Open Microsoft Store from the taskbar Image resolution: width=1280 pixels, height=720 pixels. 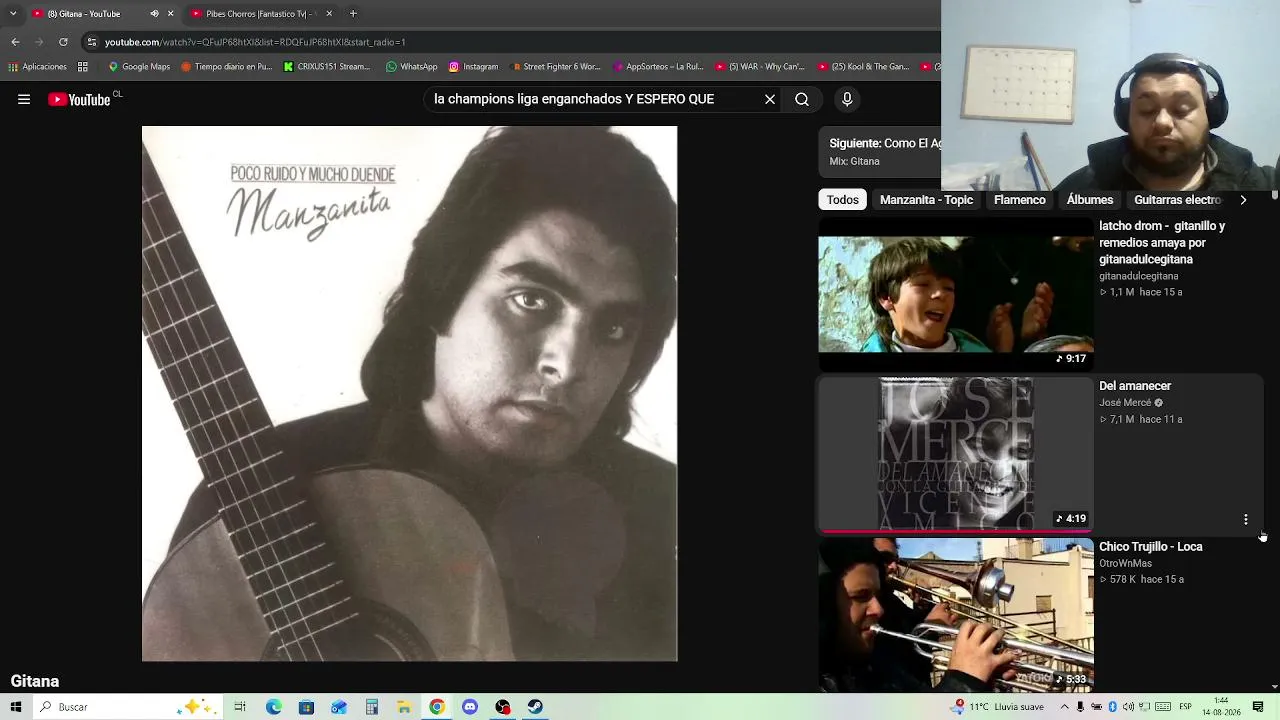click(x=306, y=707)
